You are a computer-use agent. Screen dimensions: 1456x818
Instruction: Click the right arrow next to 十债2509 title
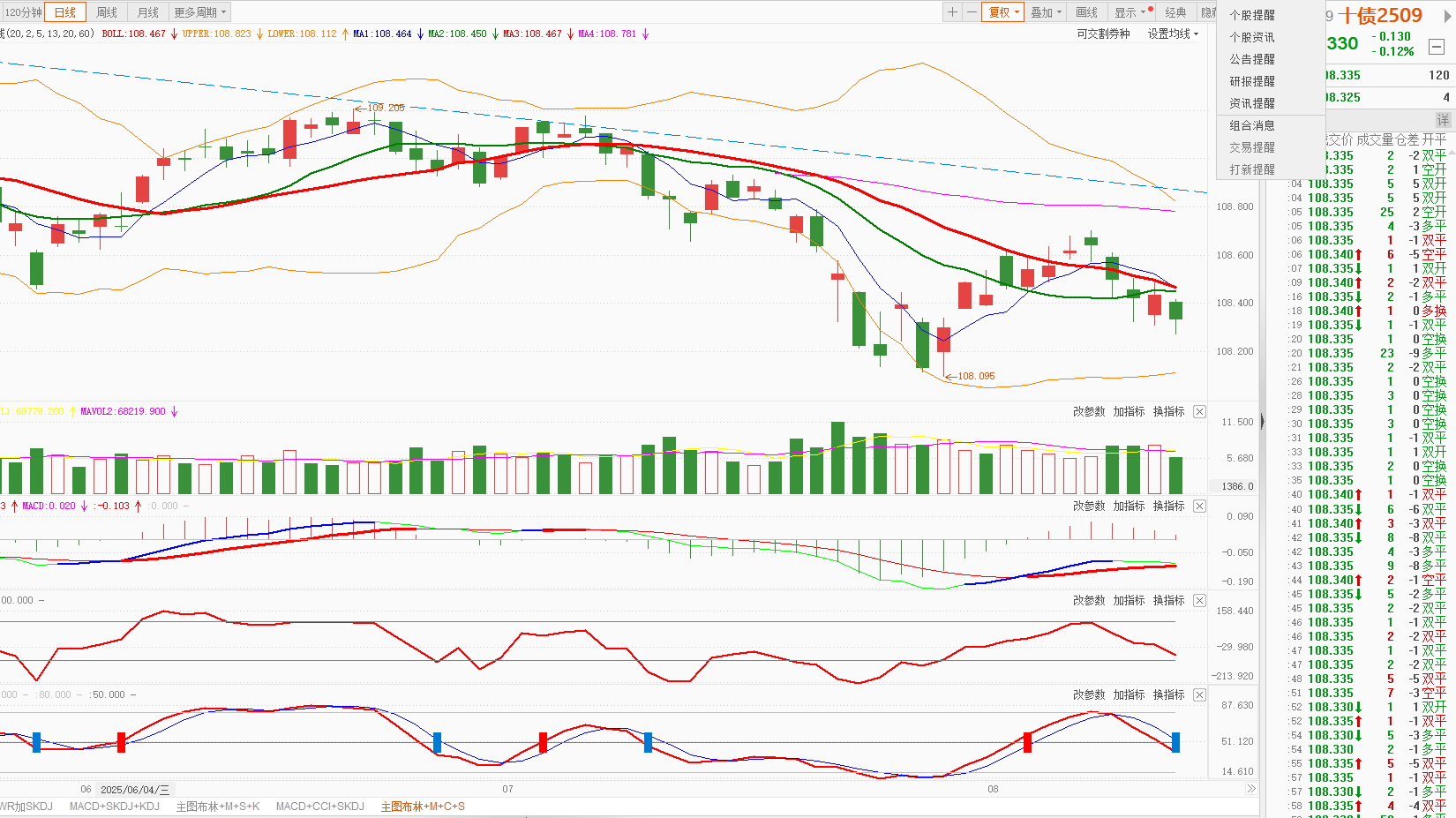[x=1446, y=16]
